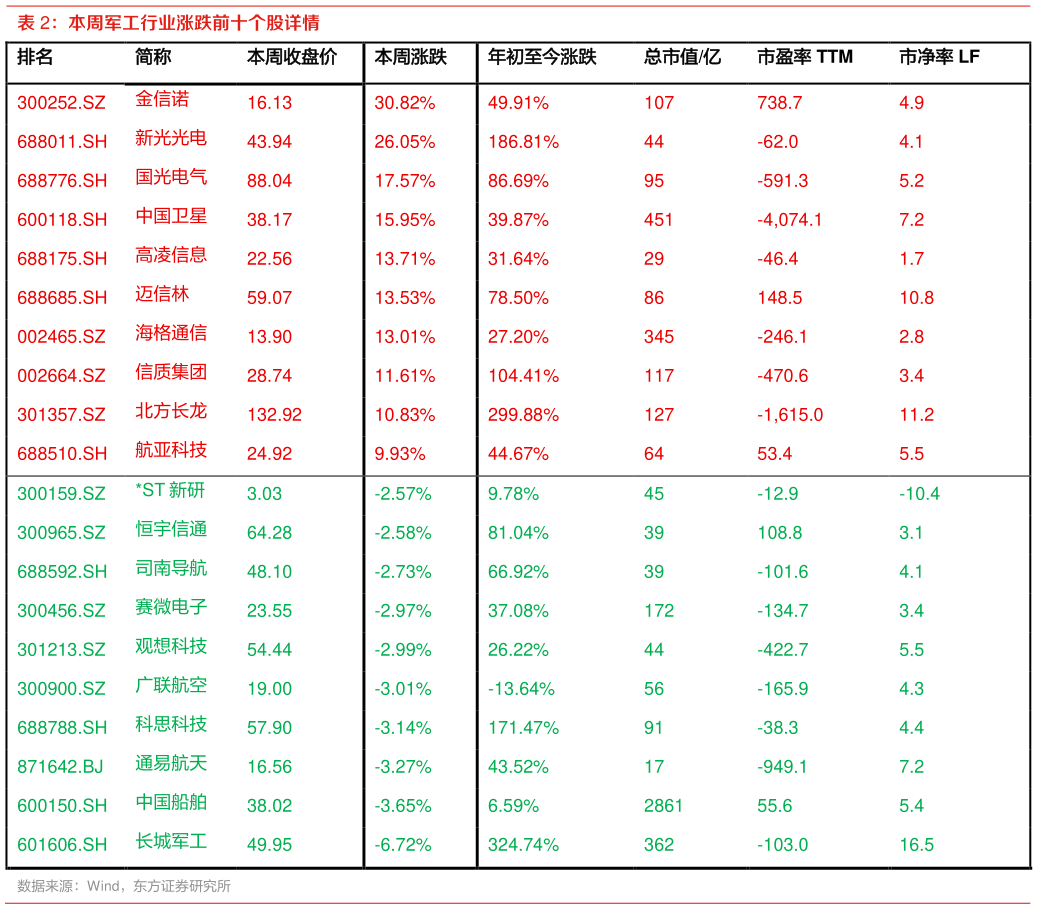Click the 总市值/亿 column header

[682, 58]
